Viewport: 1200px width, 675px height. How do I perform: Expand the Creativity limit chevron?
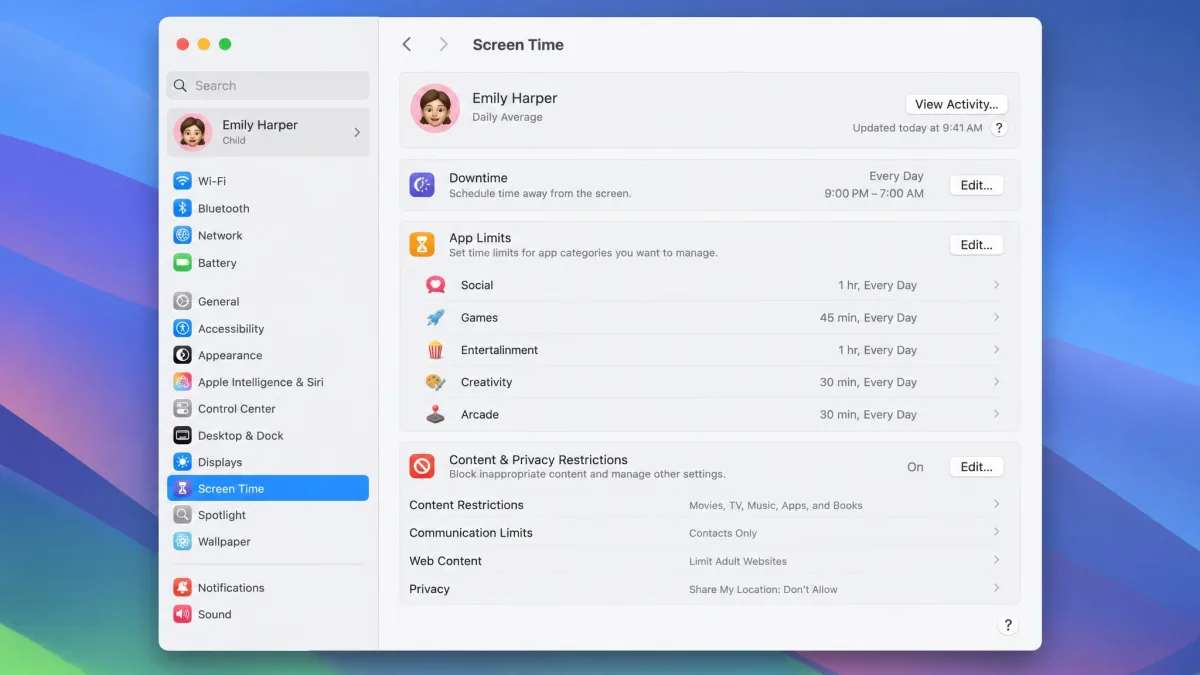point(997,382)
